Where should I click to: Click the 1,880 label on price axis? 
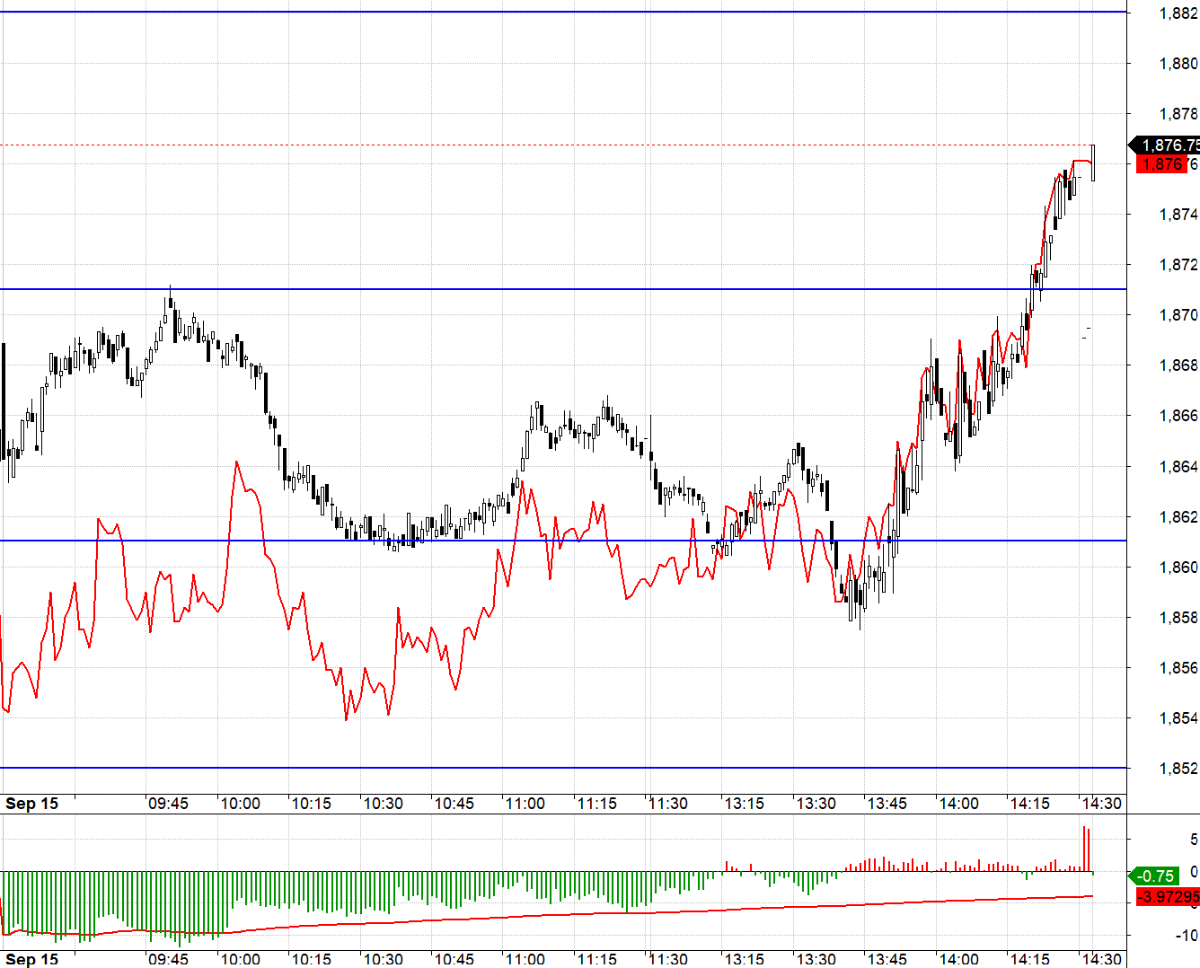[x=1176, y=63]
